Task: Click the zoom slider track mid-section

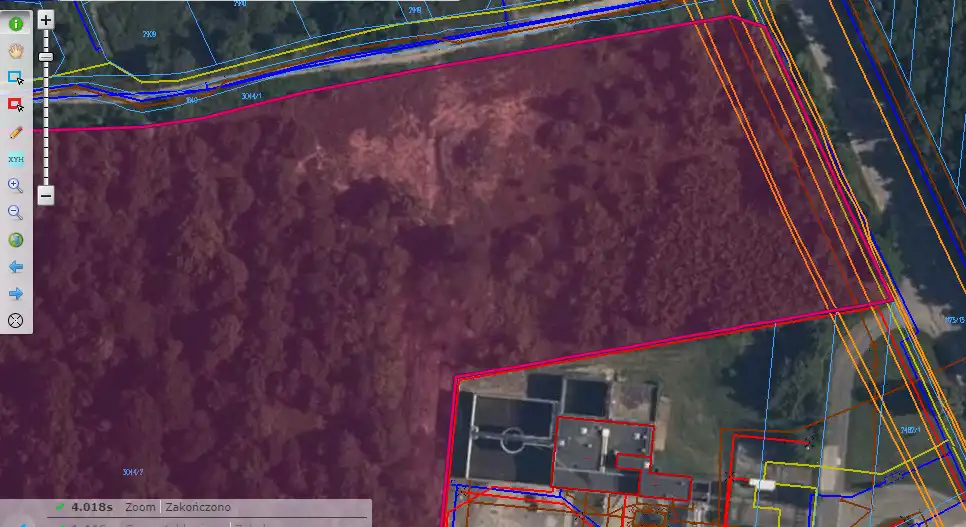Action: (46, 120)
